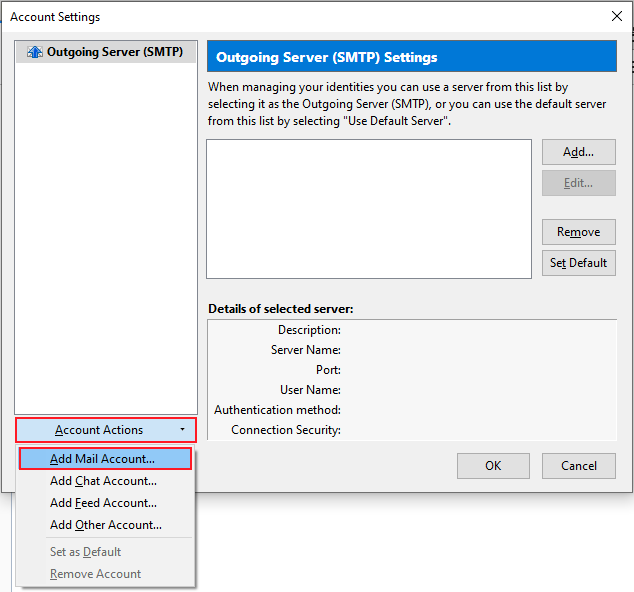Pick Add Feed Account... menu entry
The image size is (634, 592).
click(x=103, y=503)
